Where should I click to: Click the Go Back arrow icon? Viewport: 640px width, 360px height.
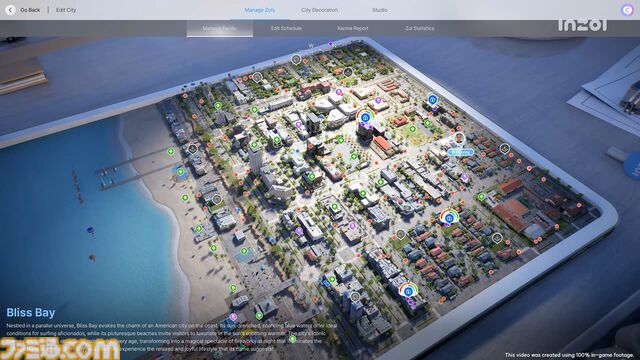click(x=10, y=10)
